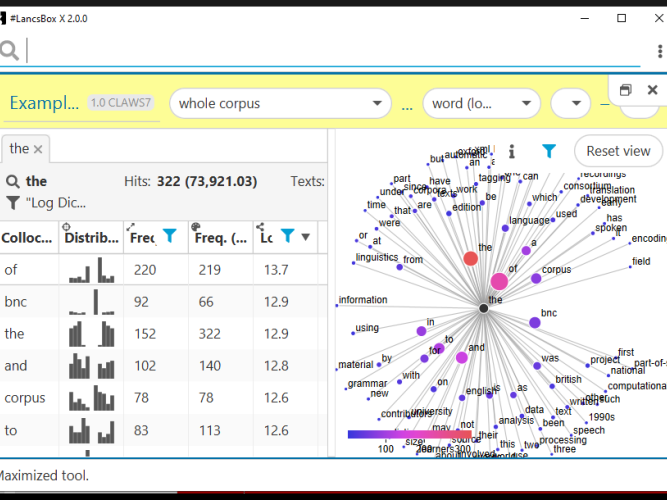
Task: Select the collocate row 'bnc'
Action: point(163,302)
